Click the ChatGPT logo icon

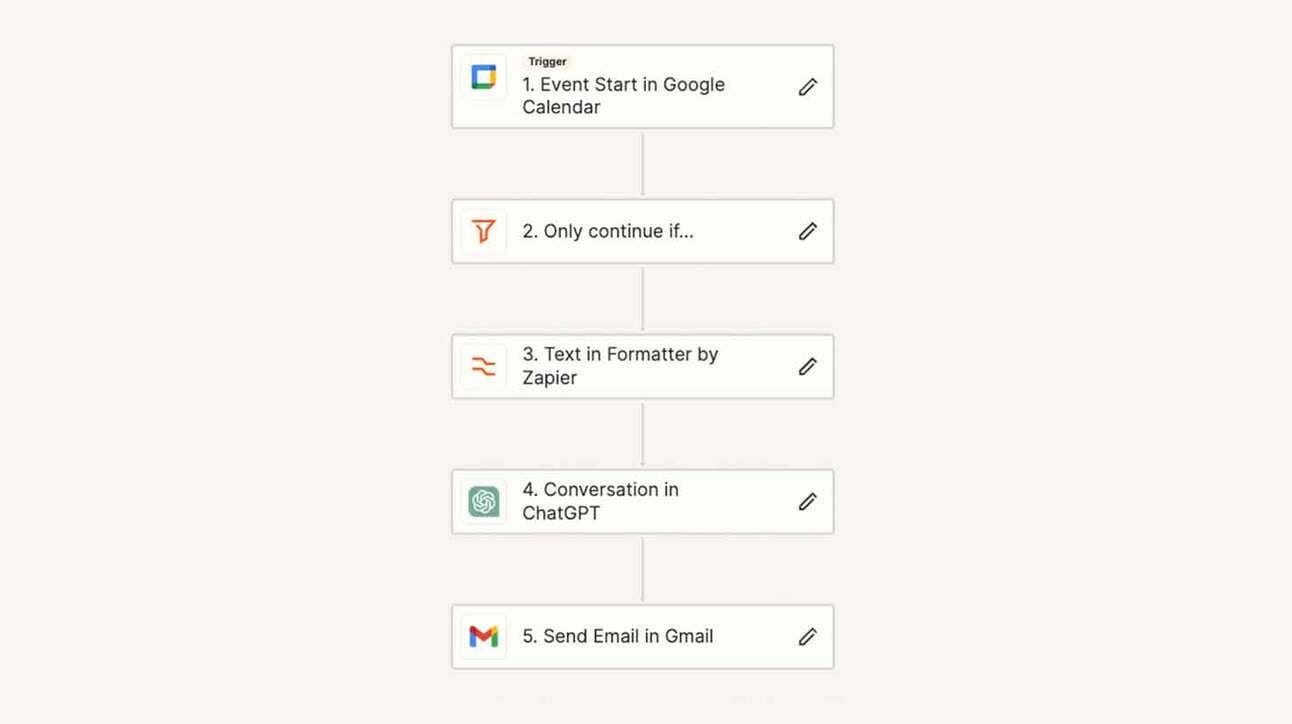point(484,501)
